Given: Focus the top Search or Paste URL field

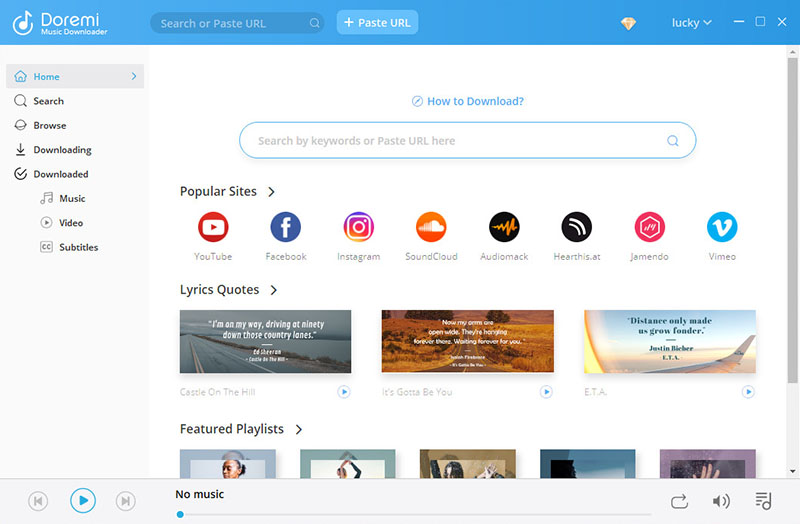Looking at the screenshot, I should click(237, 23).
